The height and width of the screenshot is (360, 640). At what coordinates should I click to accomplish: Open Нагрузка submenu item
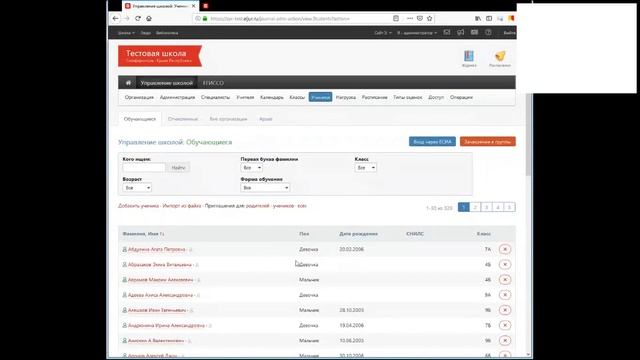tap(346, 97)
